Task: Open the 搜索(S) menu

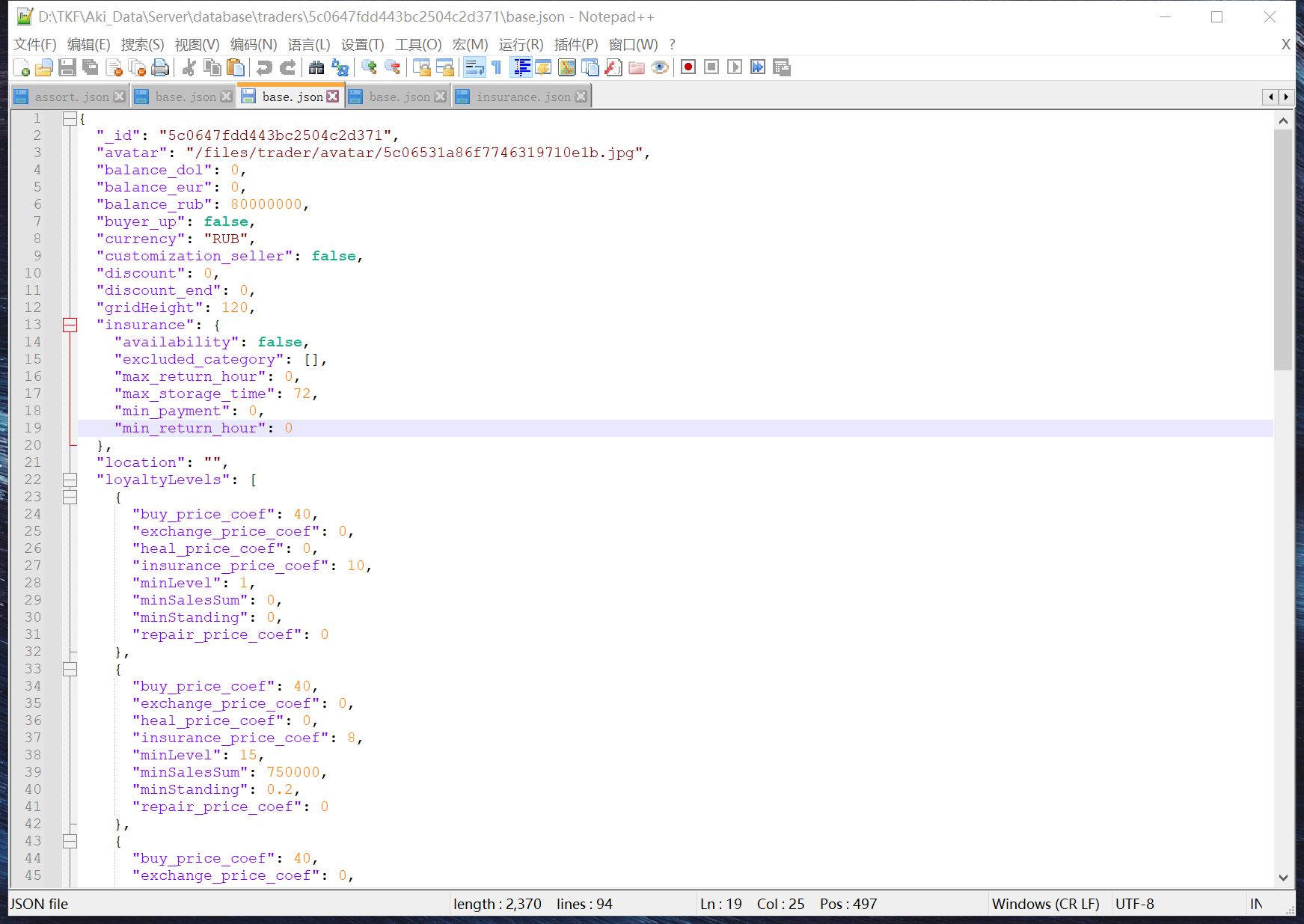Action: point(143,45)
